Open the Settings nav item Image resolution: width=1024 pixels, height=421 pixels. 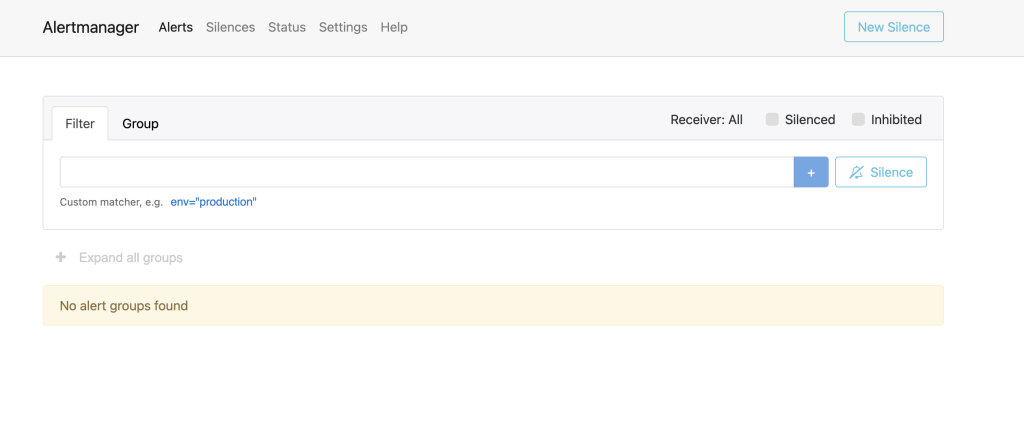[x=343, y=27]
